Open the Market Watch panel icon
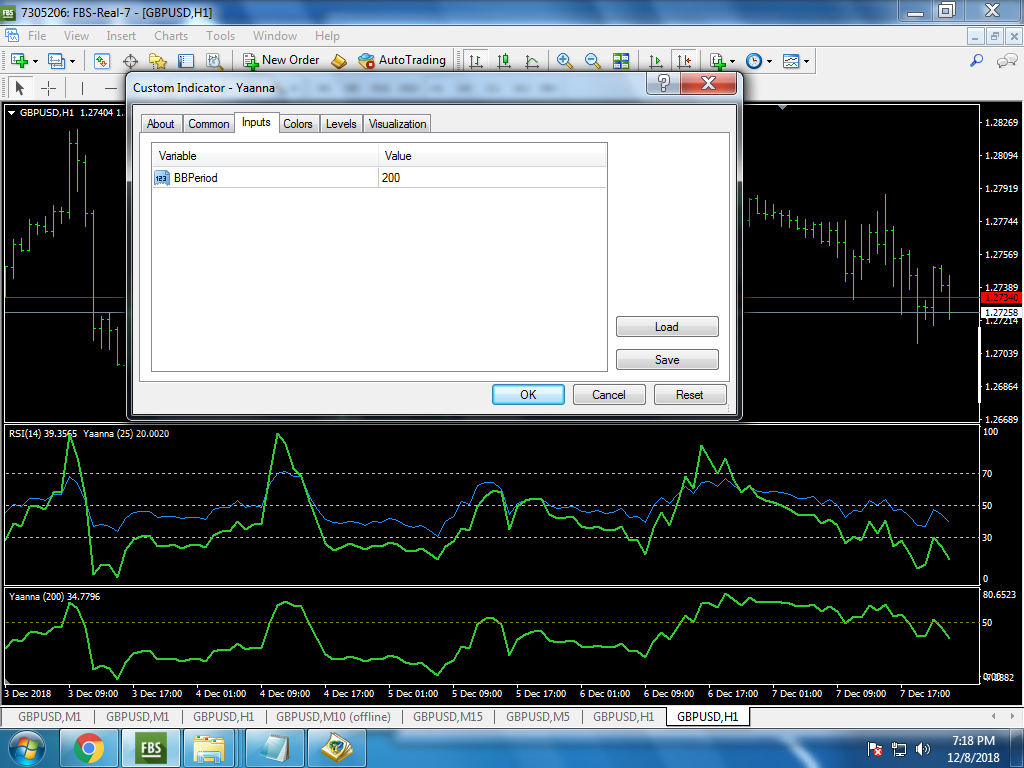This screenshot has width=1024, height=768. [102, 61]
